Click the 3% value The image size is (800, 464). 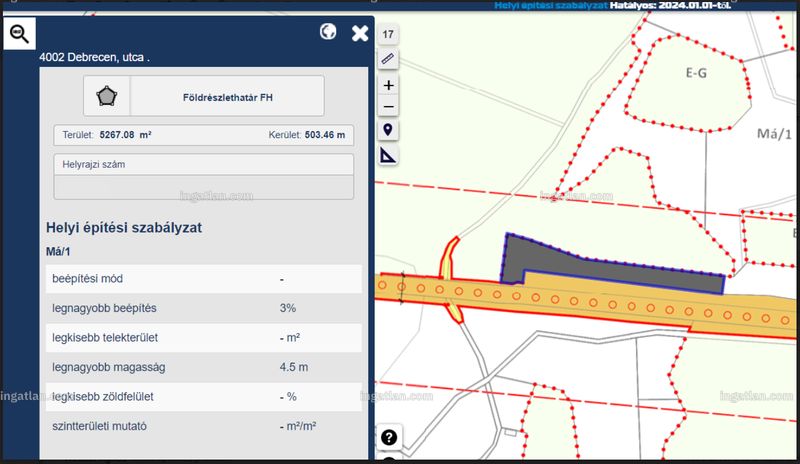click(288, 308)
